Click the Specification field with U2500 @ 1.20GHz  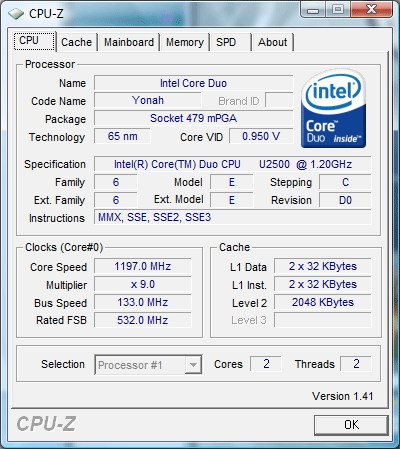point(233,164)
